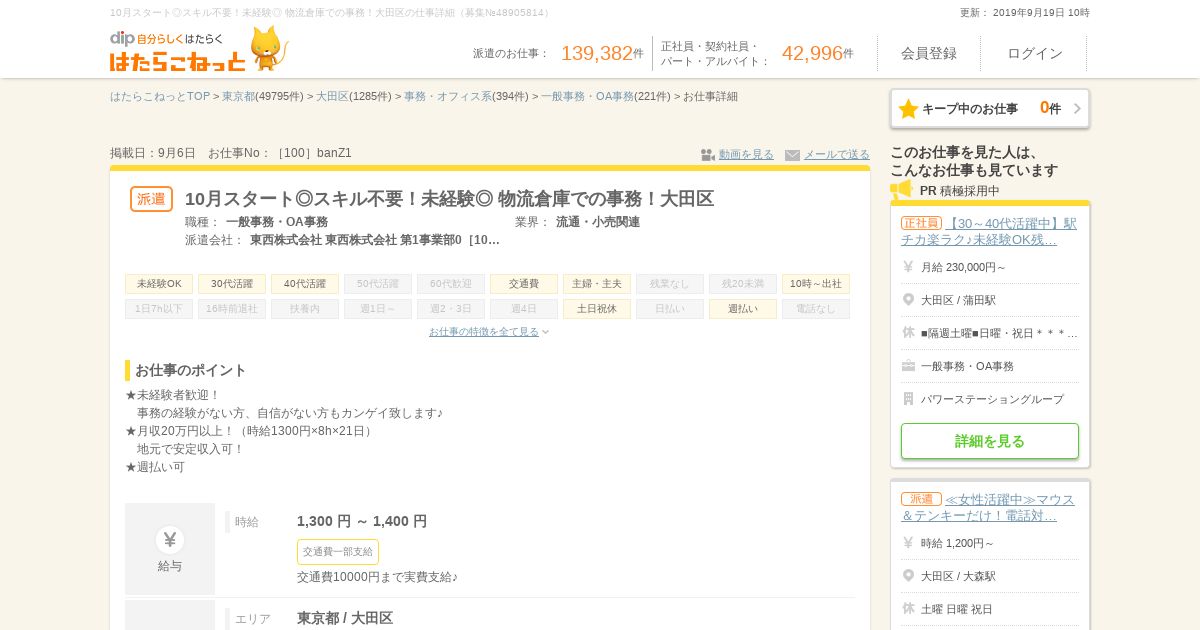Click the megaphone PR icon
Screen dimensions: 1200x630
tap(901, 189)
